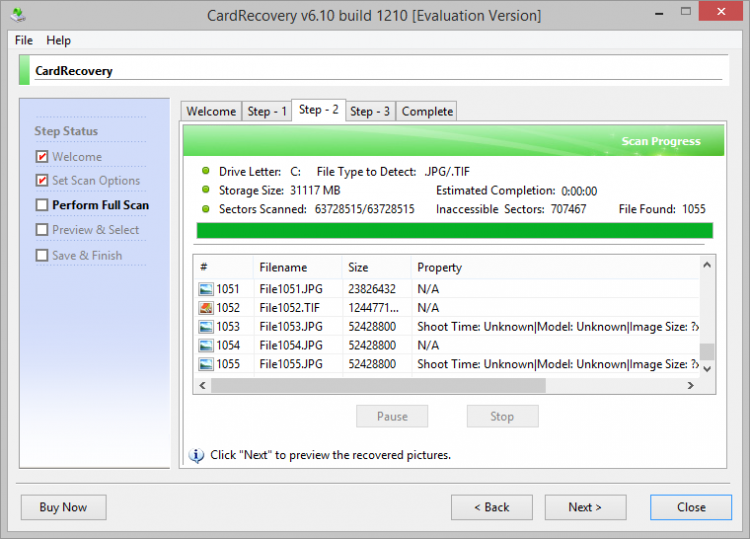Click the vertical scrollbar thumb in file list
This screenshot has height=539, width=750.
point(707,351)
